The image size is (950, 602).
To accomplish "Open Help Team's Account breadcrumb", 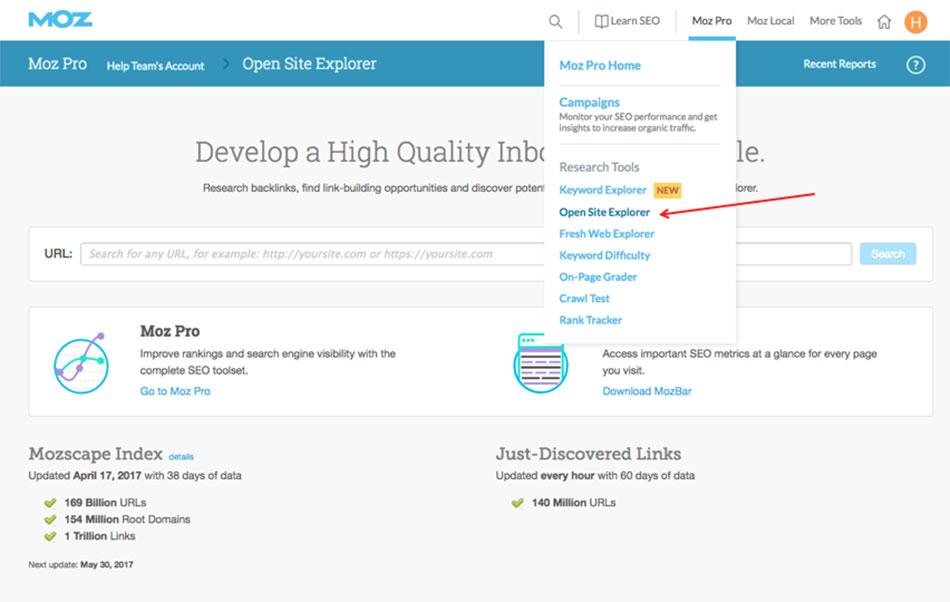I will coord(155,66).
